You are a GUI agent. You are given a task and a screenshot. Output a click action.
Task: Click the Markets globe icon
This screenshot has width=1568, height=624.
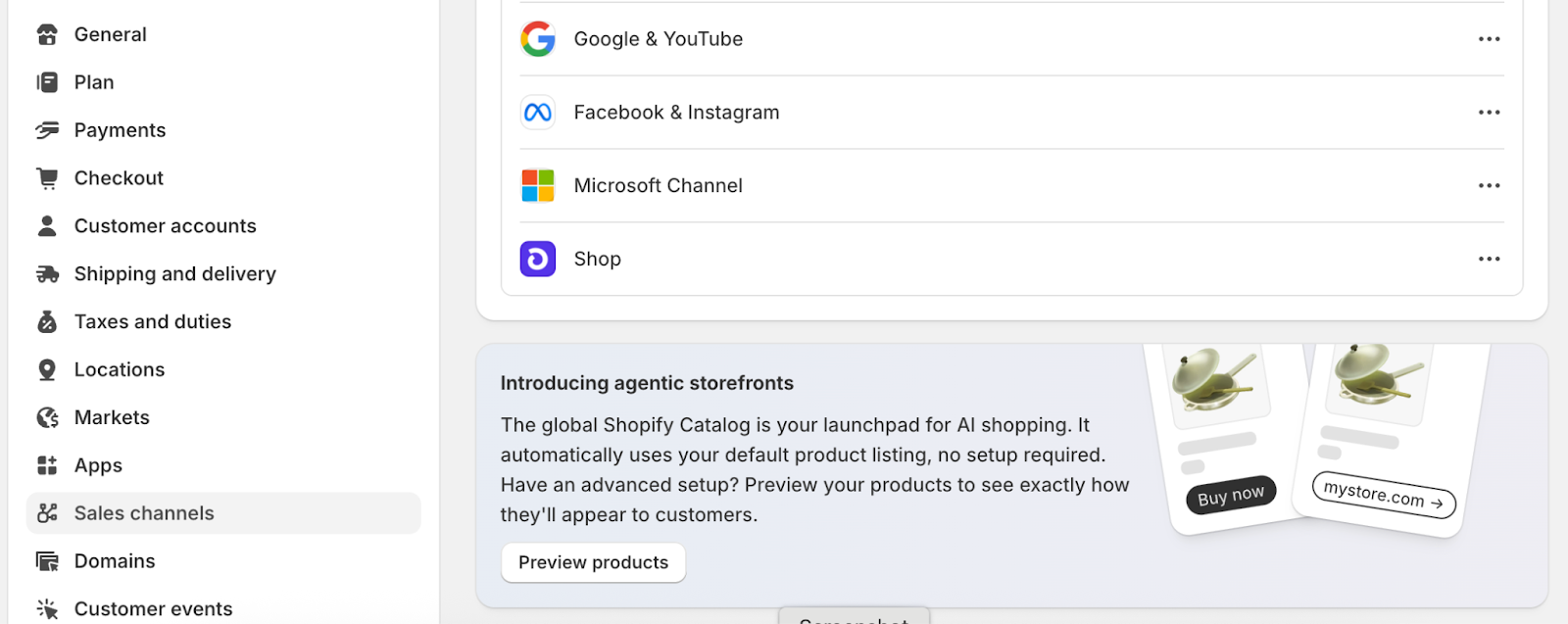(x=47, y=418)
